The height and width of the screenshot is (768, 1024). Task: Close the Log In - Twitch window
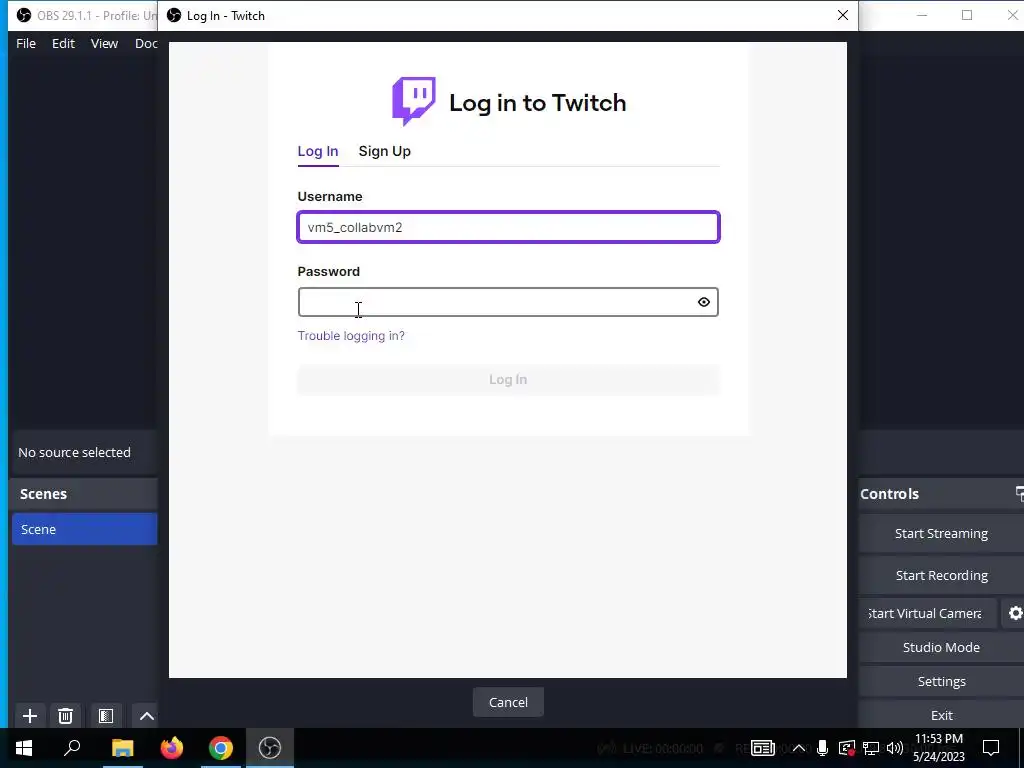point(842,15)
